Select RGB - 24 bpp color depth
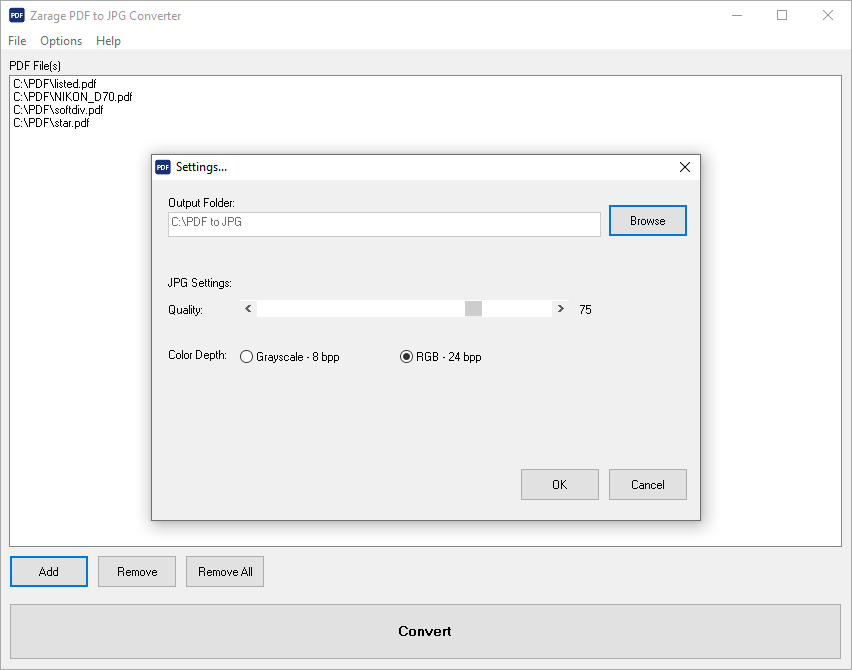The height and width of the screenshot is (670, 852). (x=441, y=356)
